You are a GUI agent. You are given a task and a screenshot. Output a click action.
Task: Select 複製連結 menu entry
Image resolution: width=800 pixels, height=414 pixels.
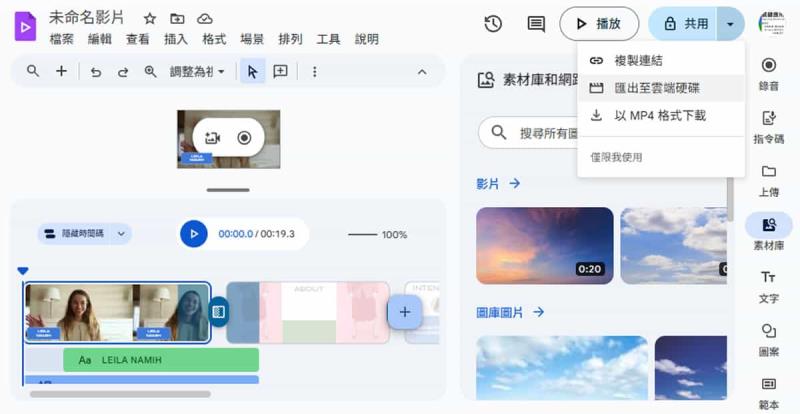pos(661,61)
